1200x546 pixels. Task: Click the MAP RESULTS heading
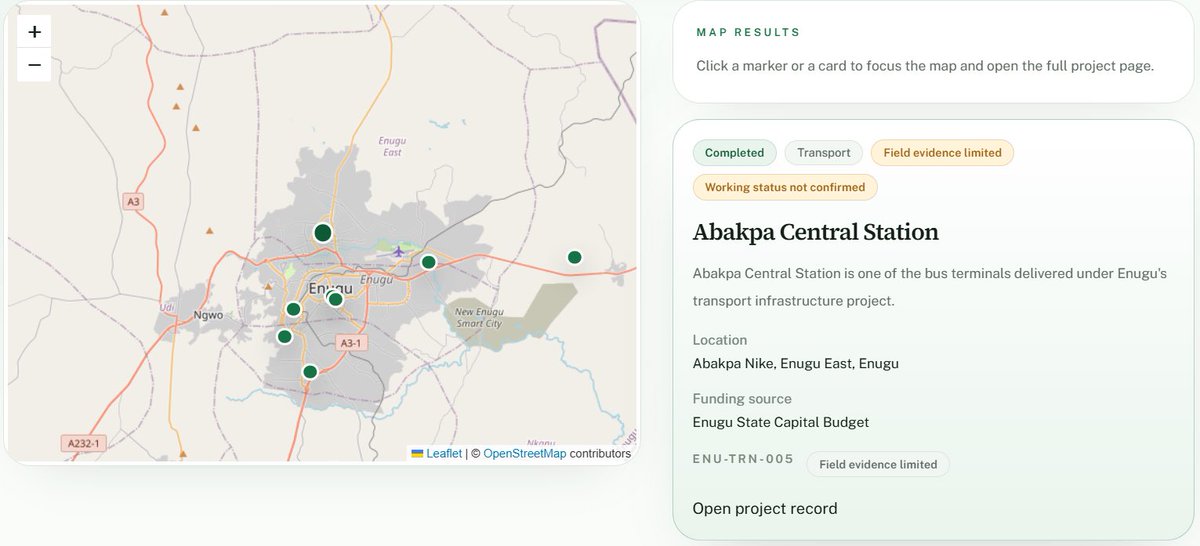pos(749,33)
